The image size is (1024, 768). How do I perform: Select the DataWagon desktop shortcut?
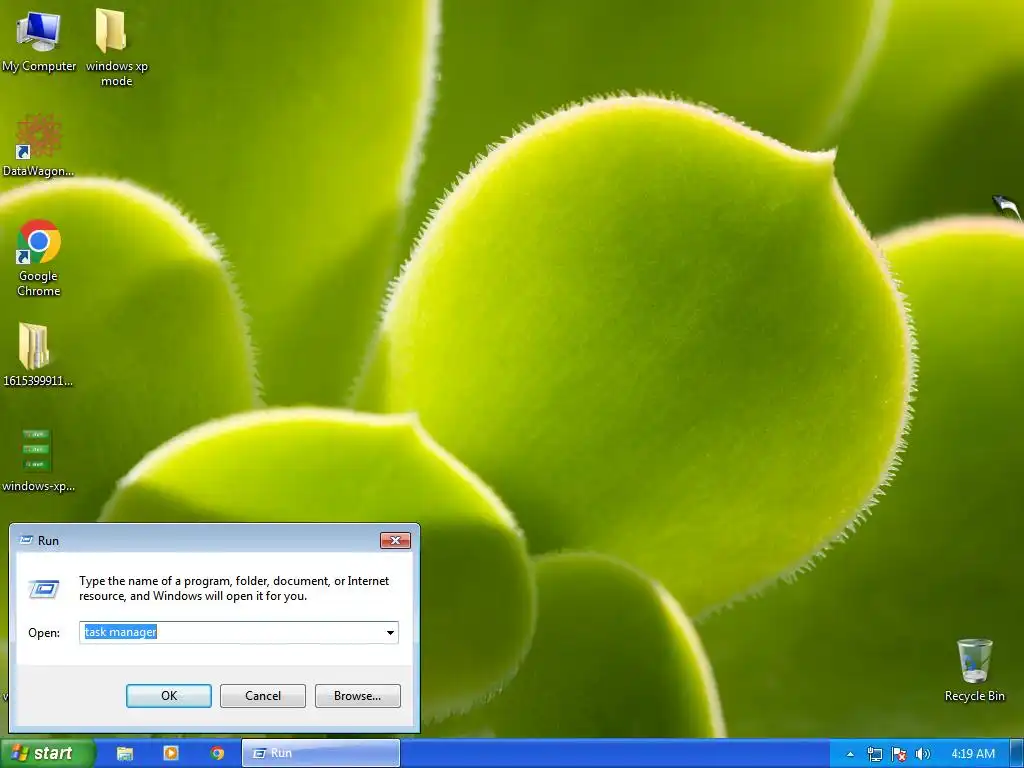pos(39,145)
